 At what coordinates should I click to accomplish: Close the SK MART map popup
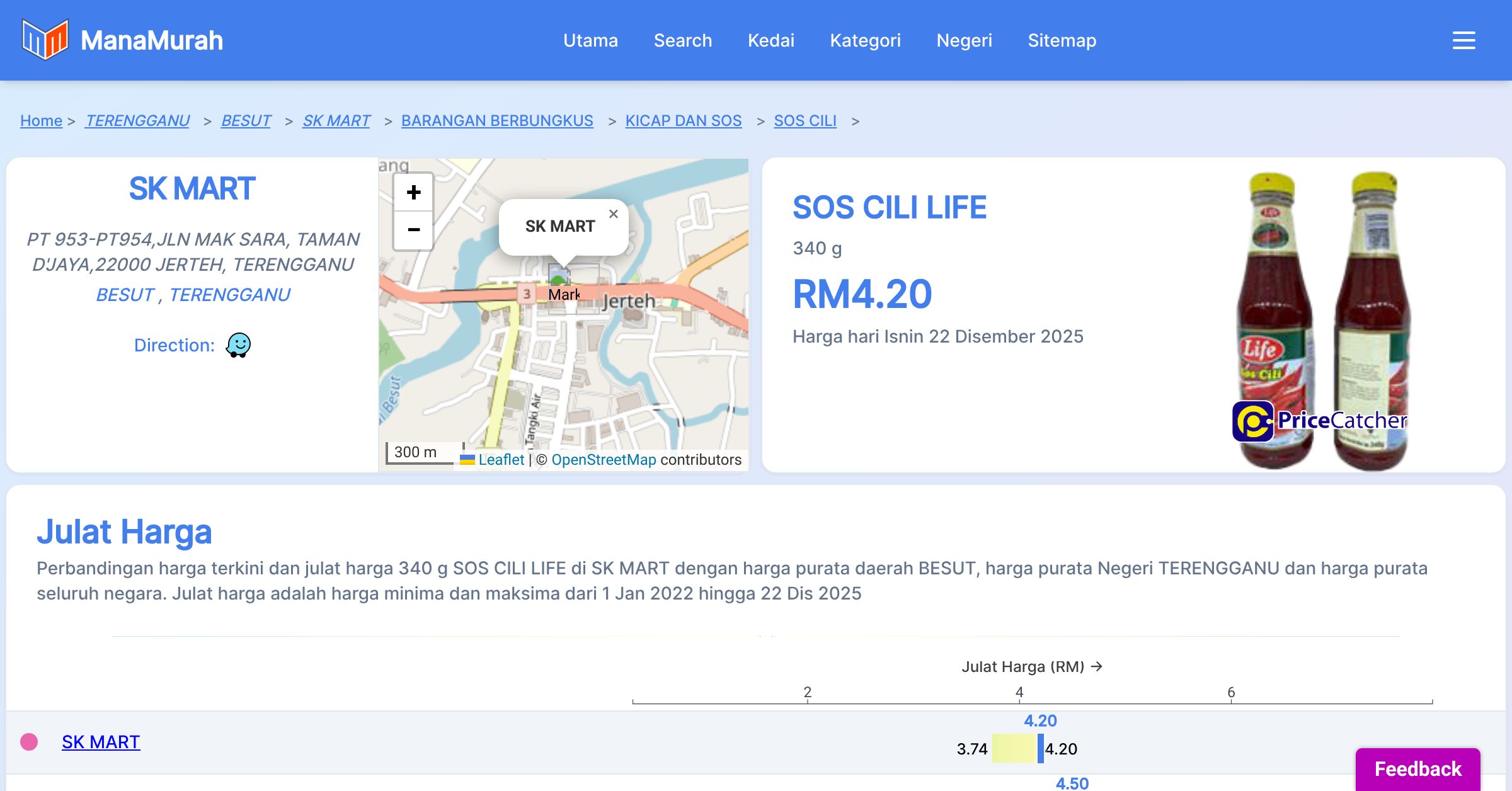point(613,214)
